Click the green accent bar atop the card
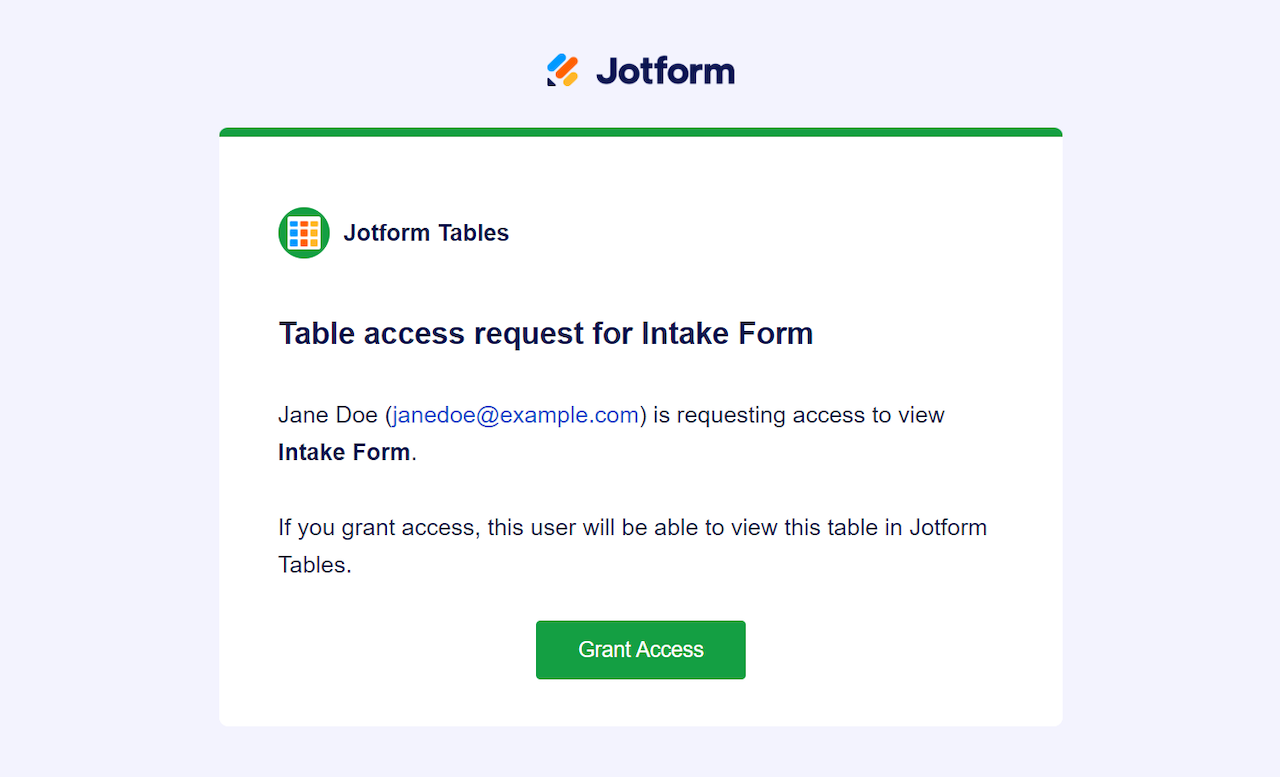Viewport: 1280px width, 777px height. 640,132
